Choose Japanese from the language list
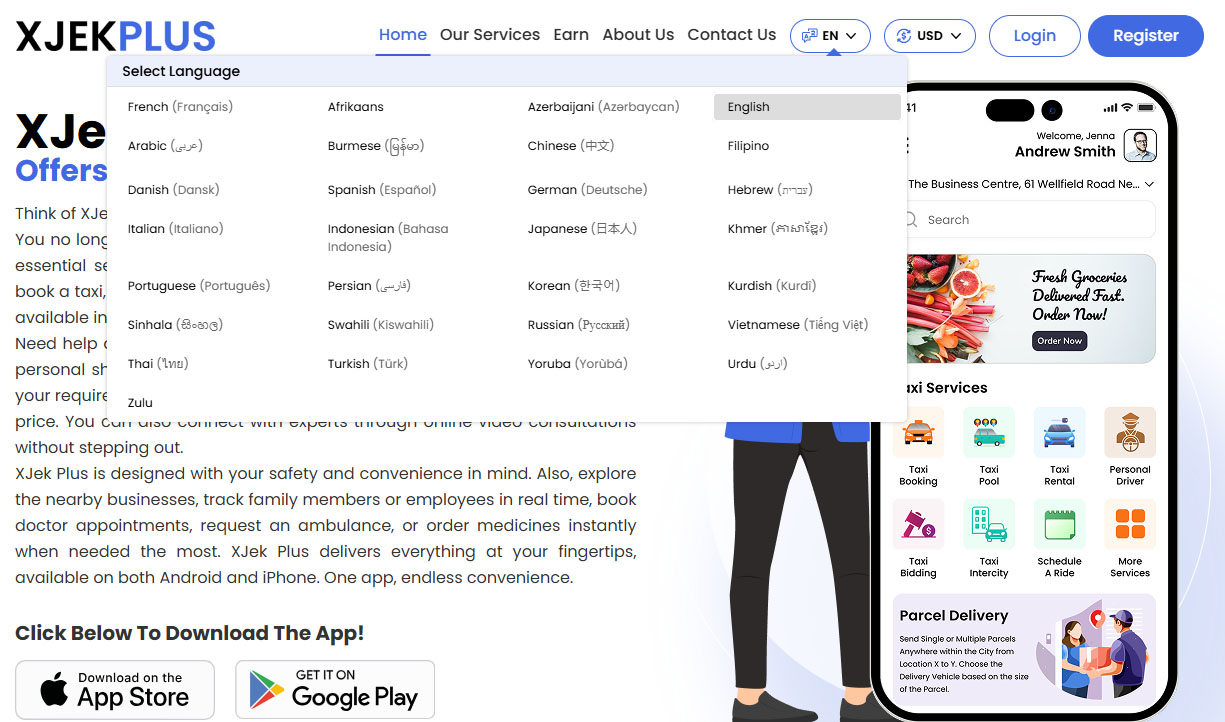This screenshot has width=1225, height=722. [x=582, y=229]
